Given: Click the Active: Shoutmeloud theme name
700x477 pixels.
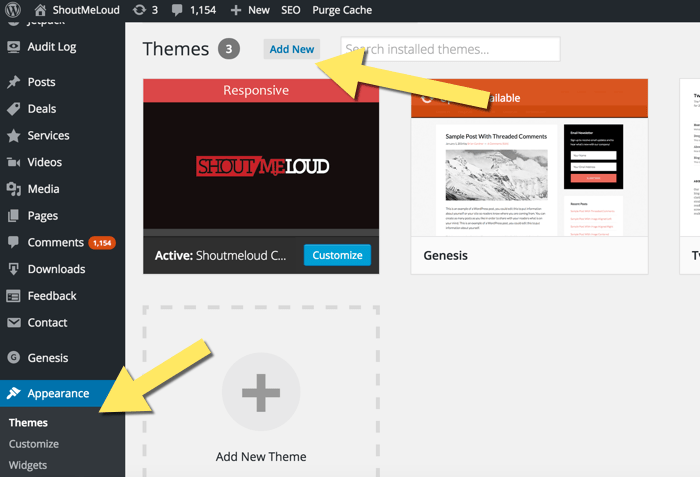Looking at the screenshot, I should 221,255.
